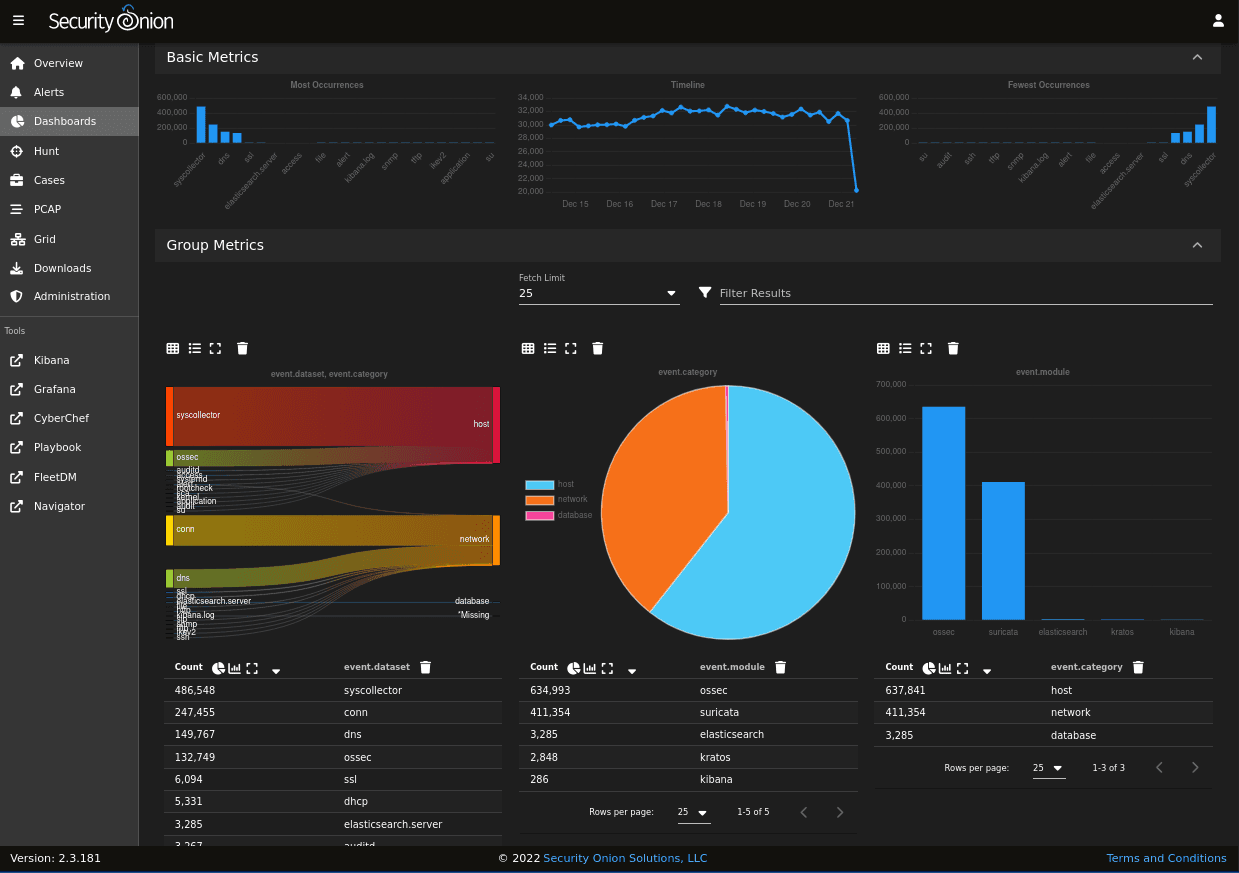Maximize the event.dataset, event.category Sankey chart
The image size is (1239, 873).
coord(215,348)
